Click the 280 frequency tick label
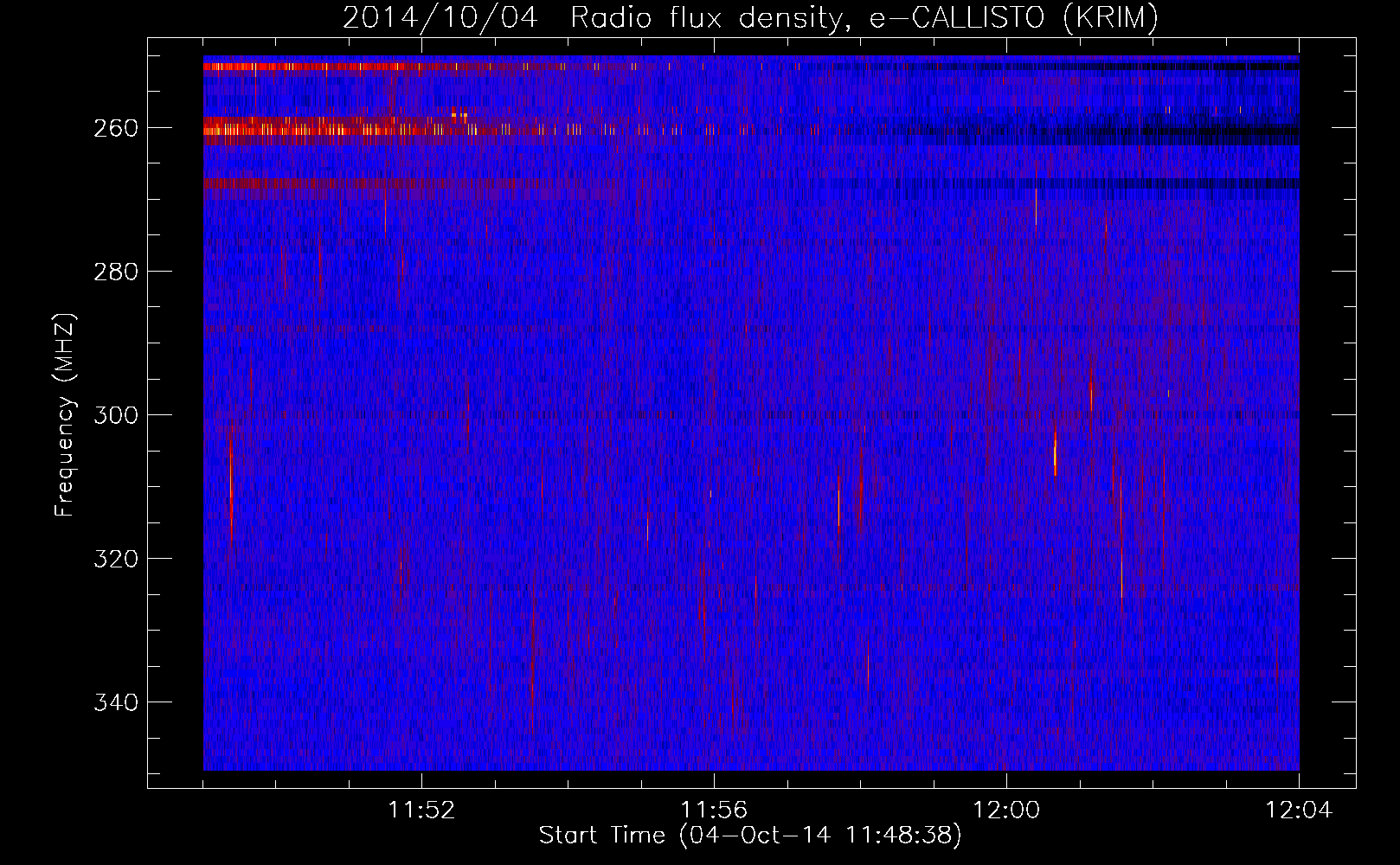Image resolution: width=1400 pixels, height=865 pixels. pyautogui.click(x=116, y=272)
